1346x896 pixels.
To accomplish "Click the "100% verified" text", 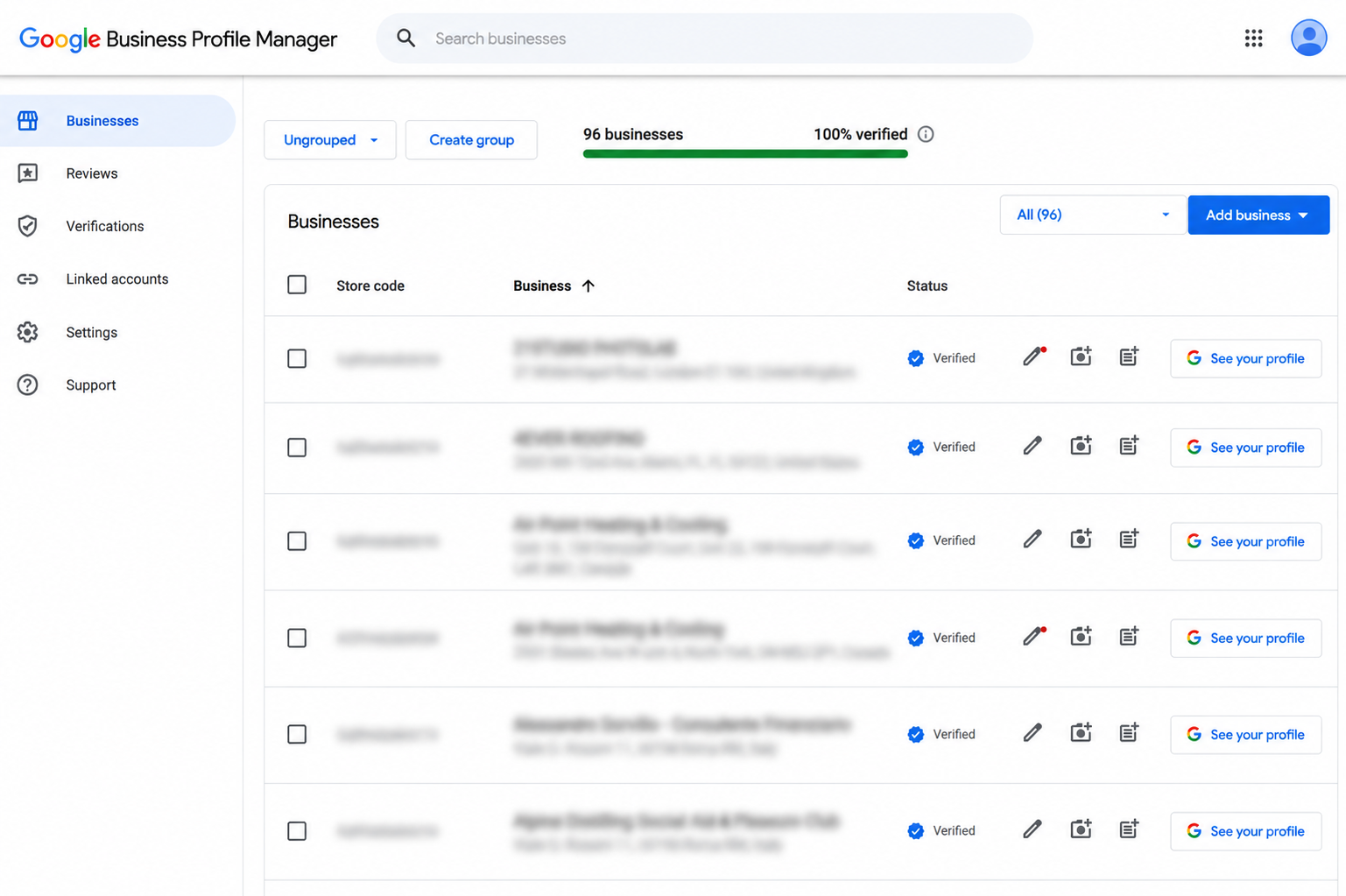I will tap(861, 134).
